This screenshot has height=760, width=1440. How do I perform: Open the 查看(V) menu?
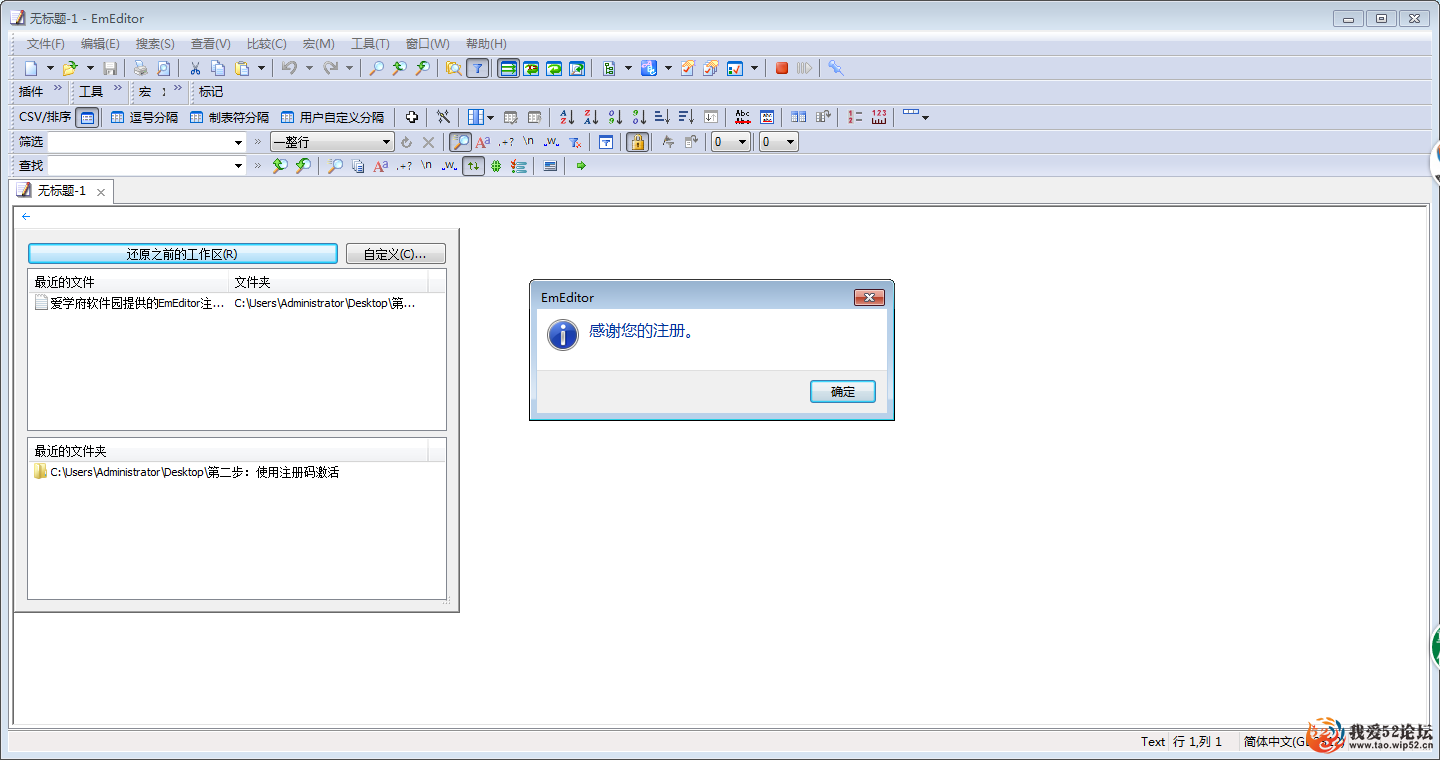click(x=210, y=44)
